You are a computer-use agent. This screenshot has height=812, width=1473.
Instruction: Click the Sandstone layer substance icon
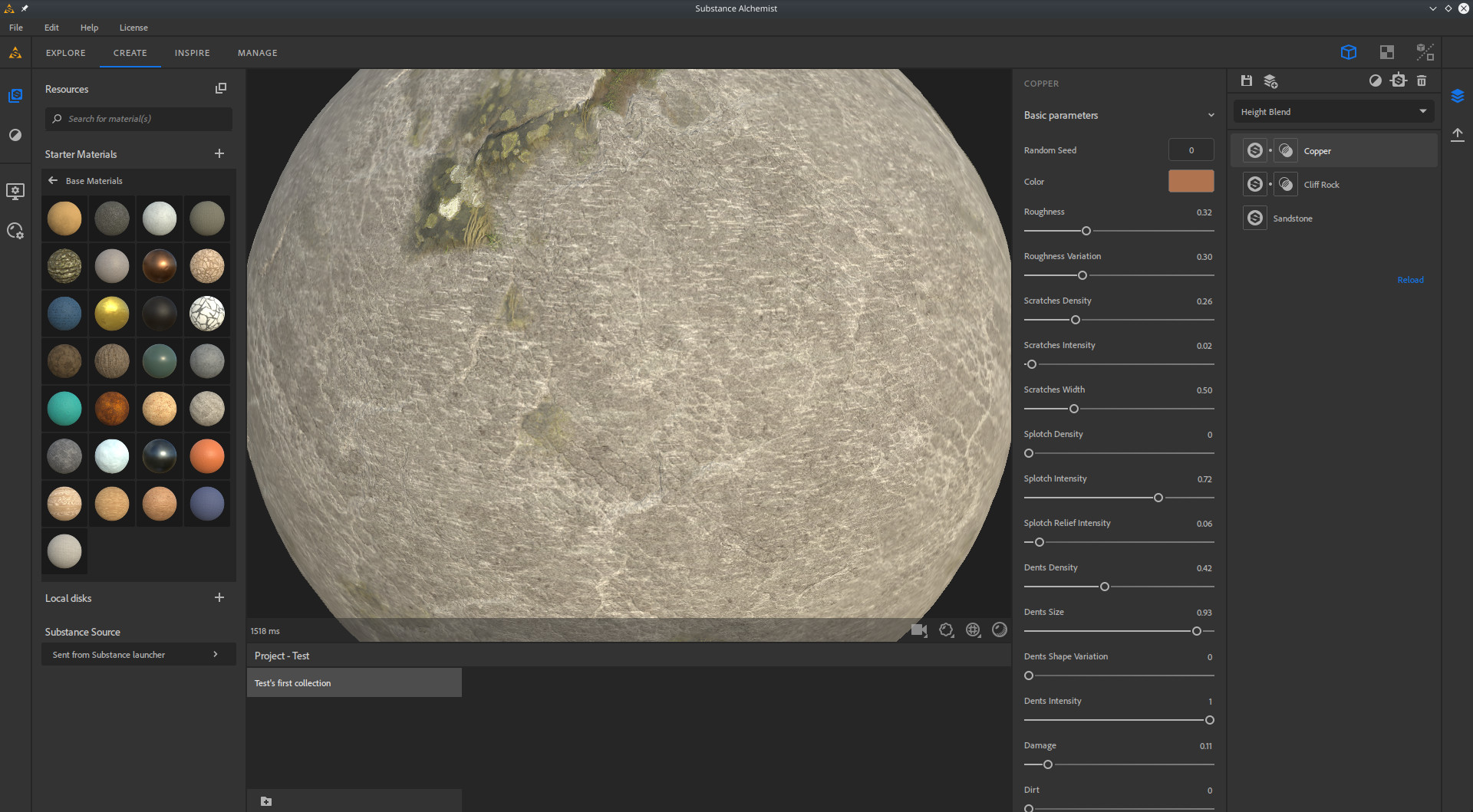pyautogui.click(x=1255, y=218)
